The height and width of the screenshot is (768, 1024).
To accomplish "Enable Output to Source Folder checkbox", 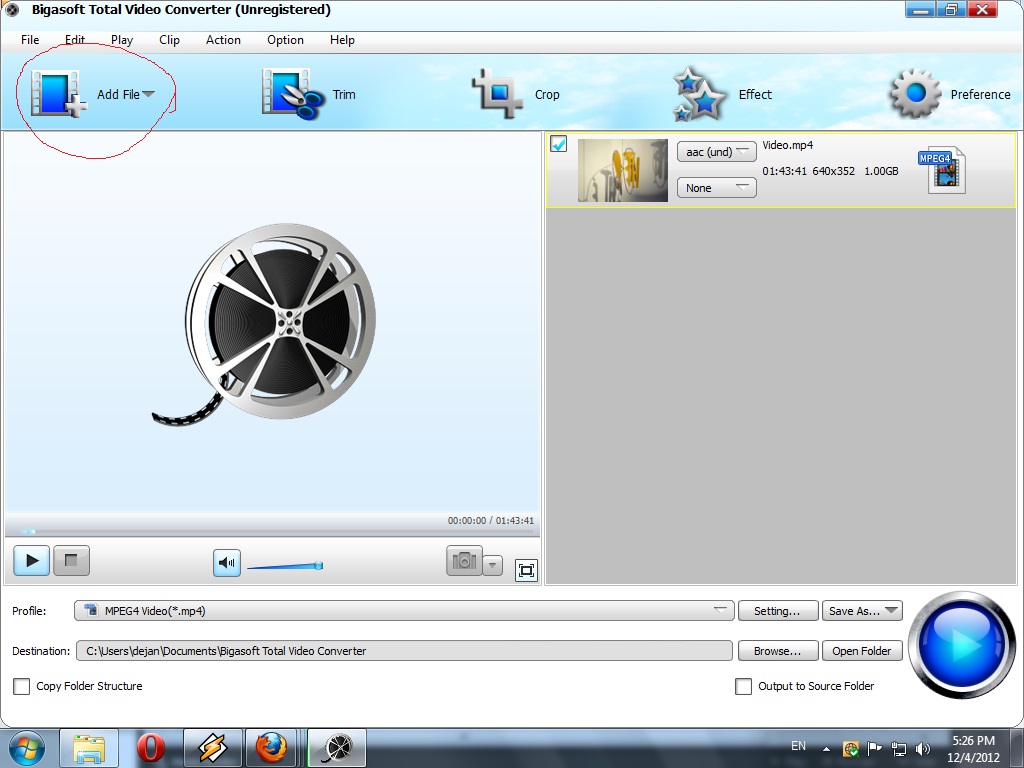I will coord(743,686).
